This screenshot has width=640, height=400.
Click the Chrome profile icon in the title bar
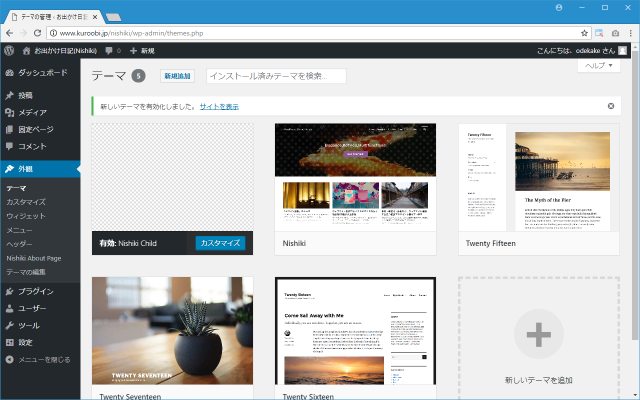tap(559, 8)
